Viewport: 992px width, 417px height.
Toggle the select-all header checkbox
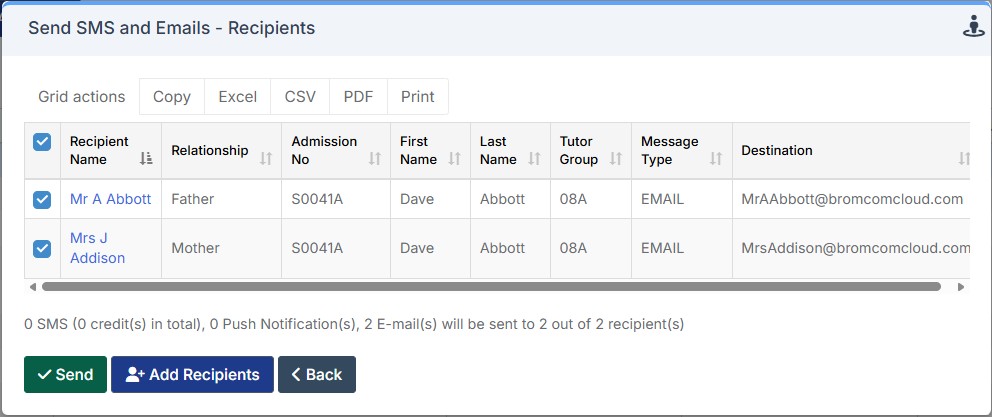pos(42,142)
